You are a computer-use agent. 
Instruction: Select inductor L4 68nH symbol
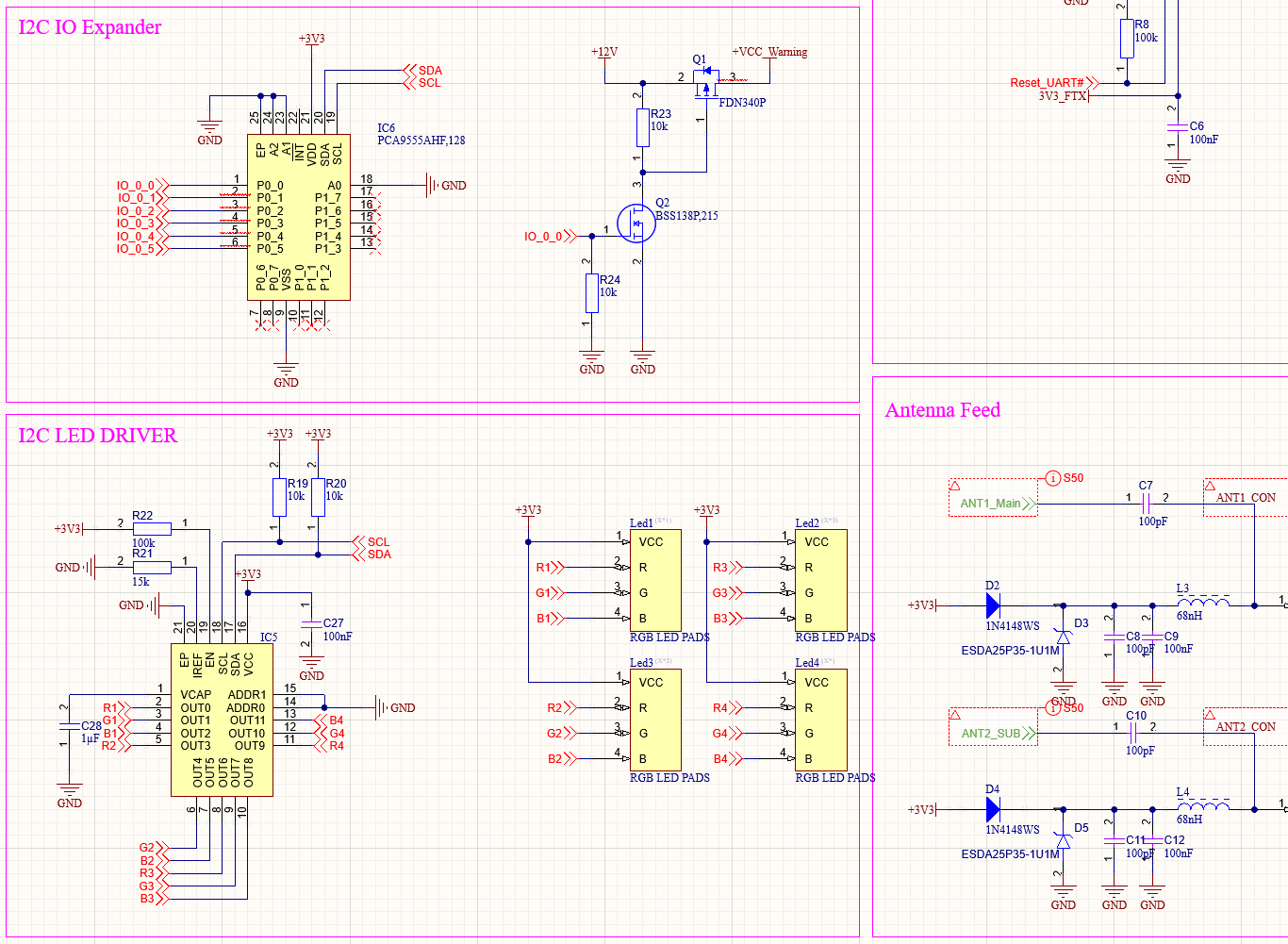pyautogui.click(x=1203, y=804)
